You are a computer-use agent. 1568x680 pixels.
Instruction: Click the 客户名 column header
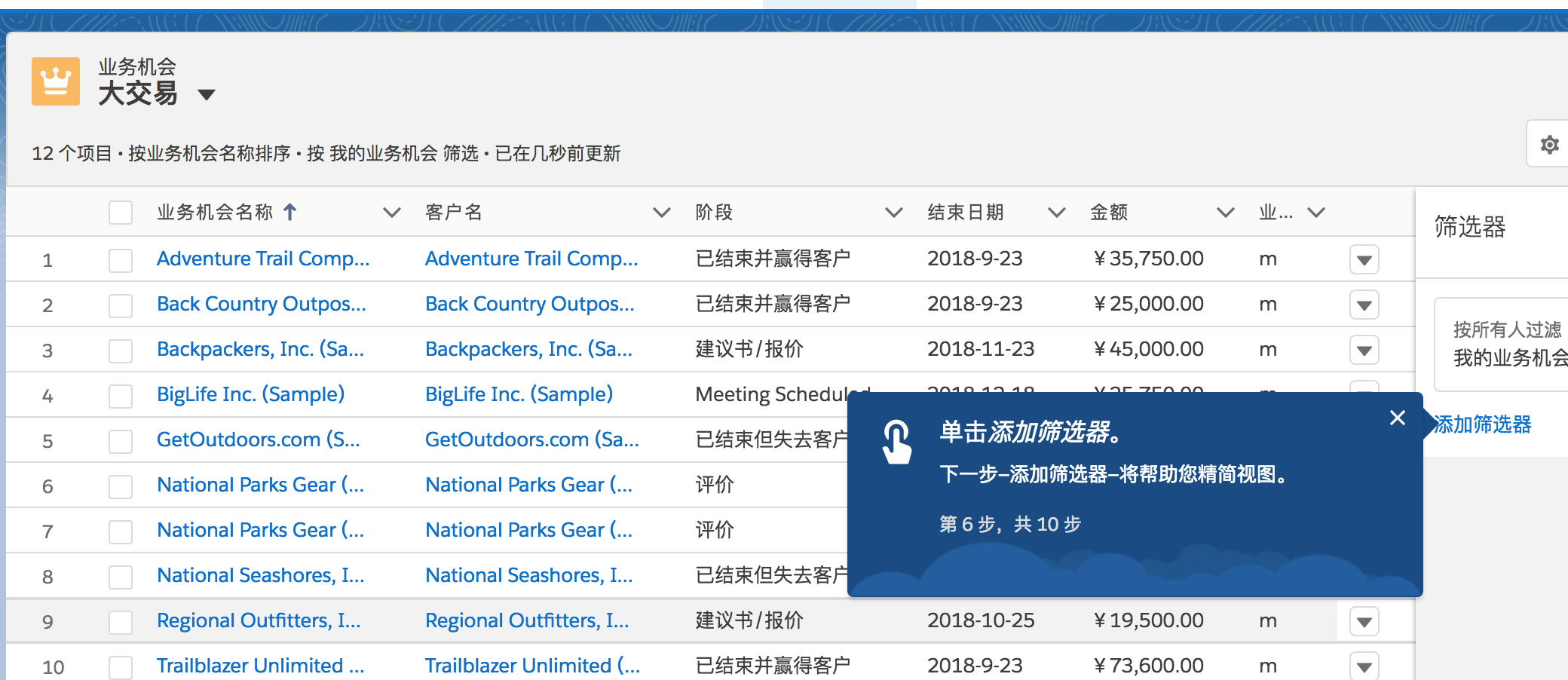point(453,213)
